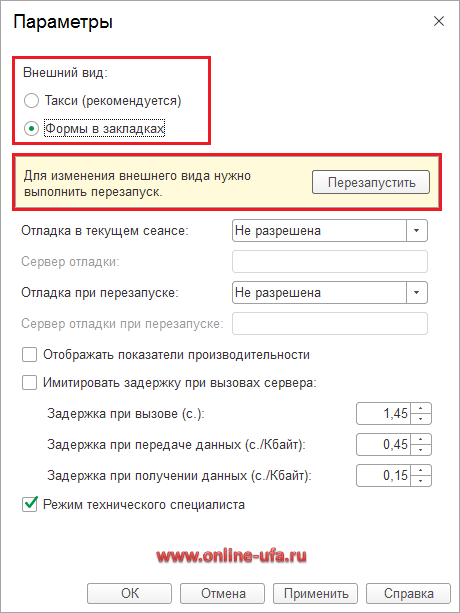460x613 pixels.
Task: Increase Задержка при вызове value with up arrow
Action: point(421,408)
